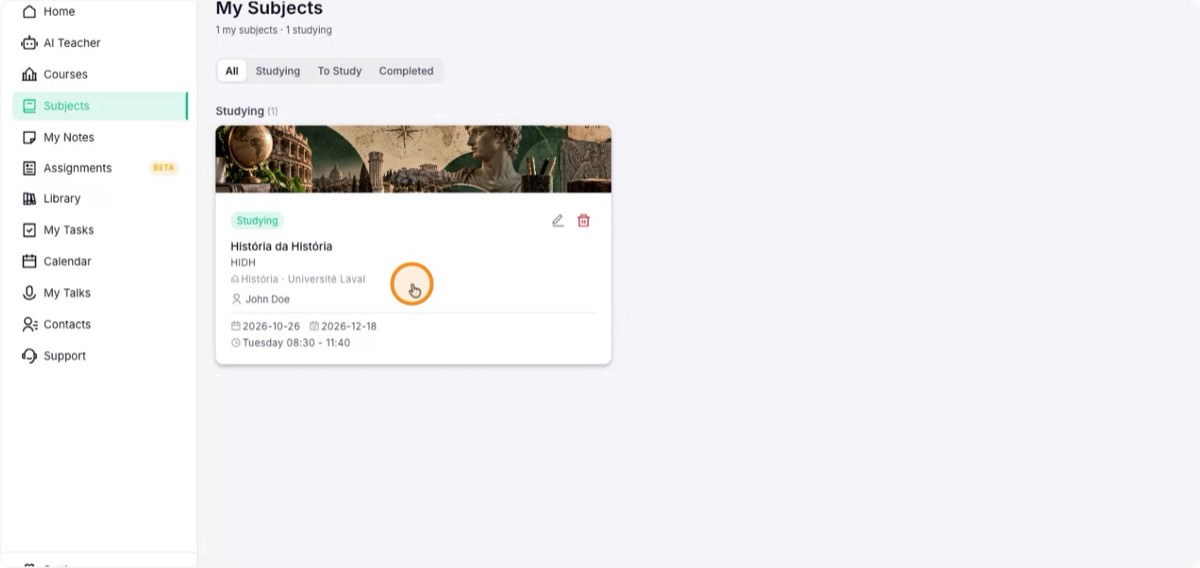Click the BETA badge next to Assignments

[164, 168]
